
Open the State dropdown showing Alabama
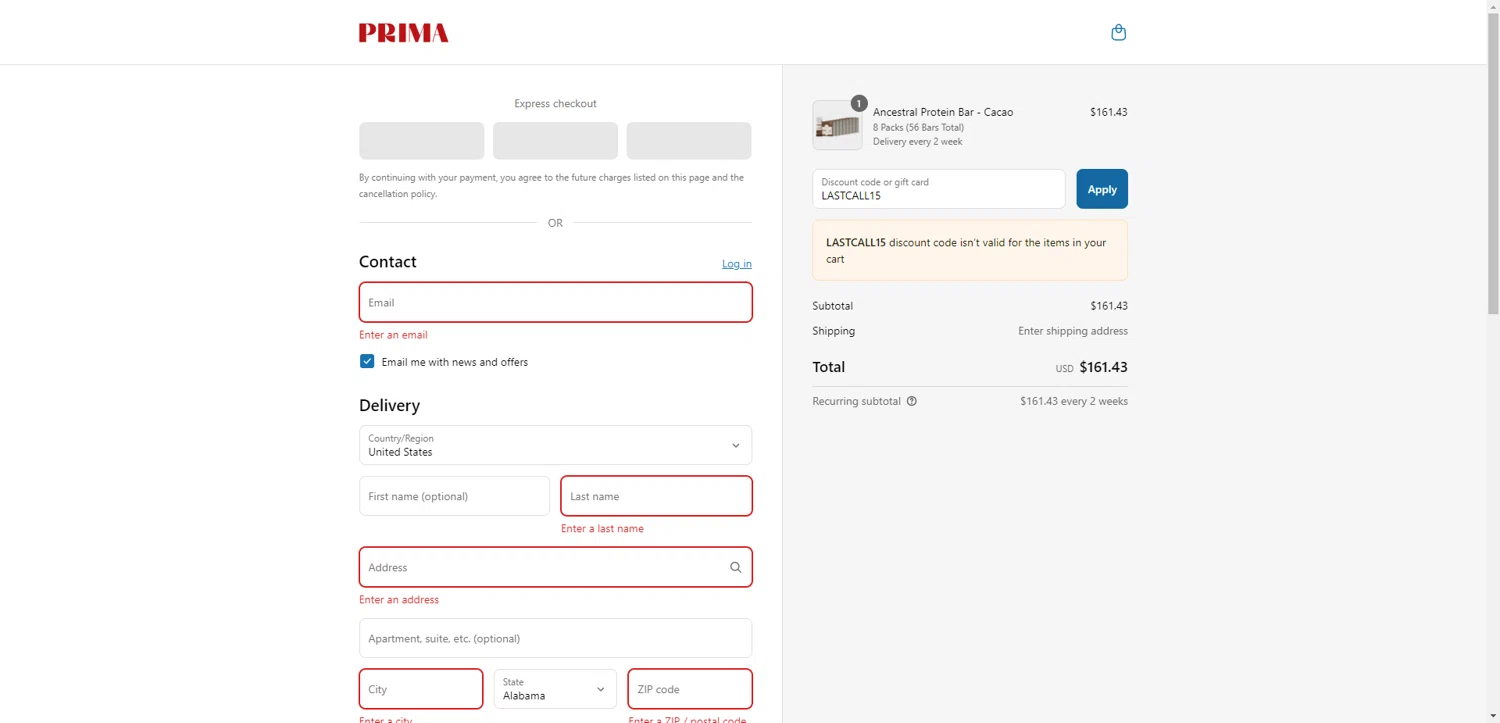pyautogui.click(x=555, y=689)
